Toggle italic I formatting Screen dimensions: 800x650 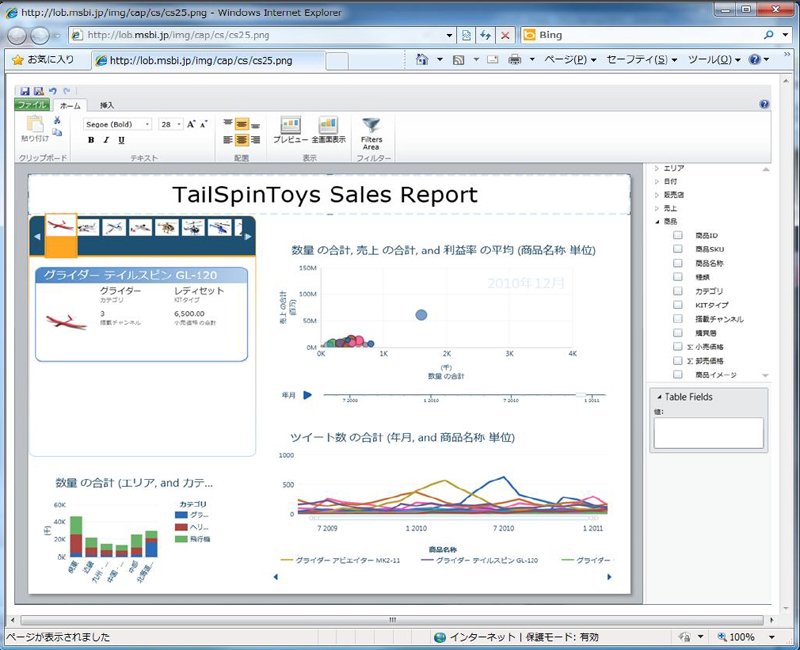coord(106,140)
